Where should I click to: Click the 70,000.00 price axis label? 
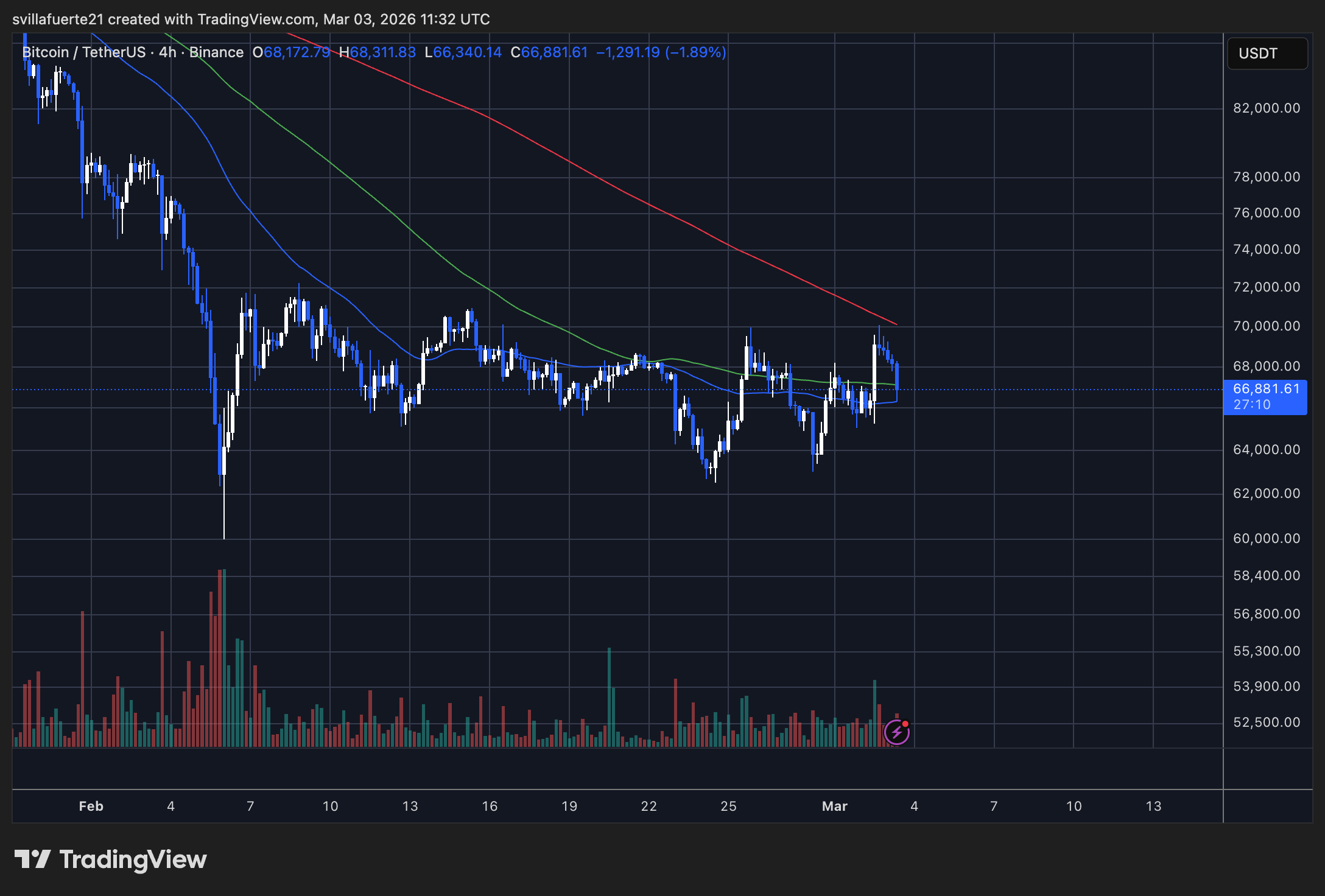[1267, 326]
